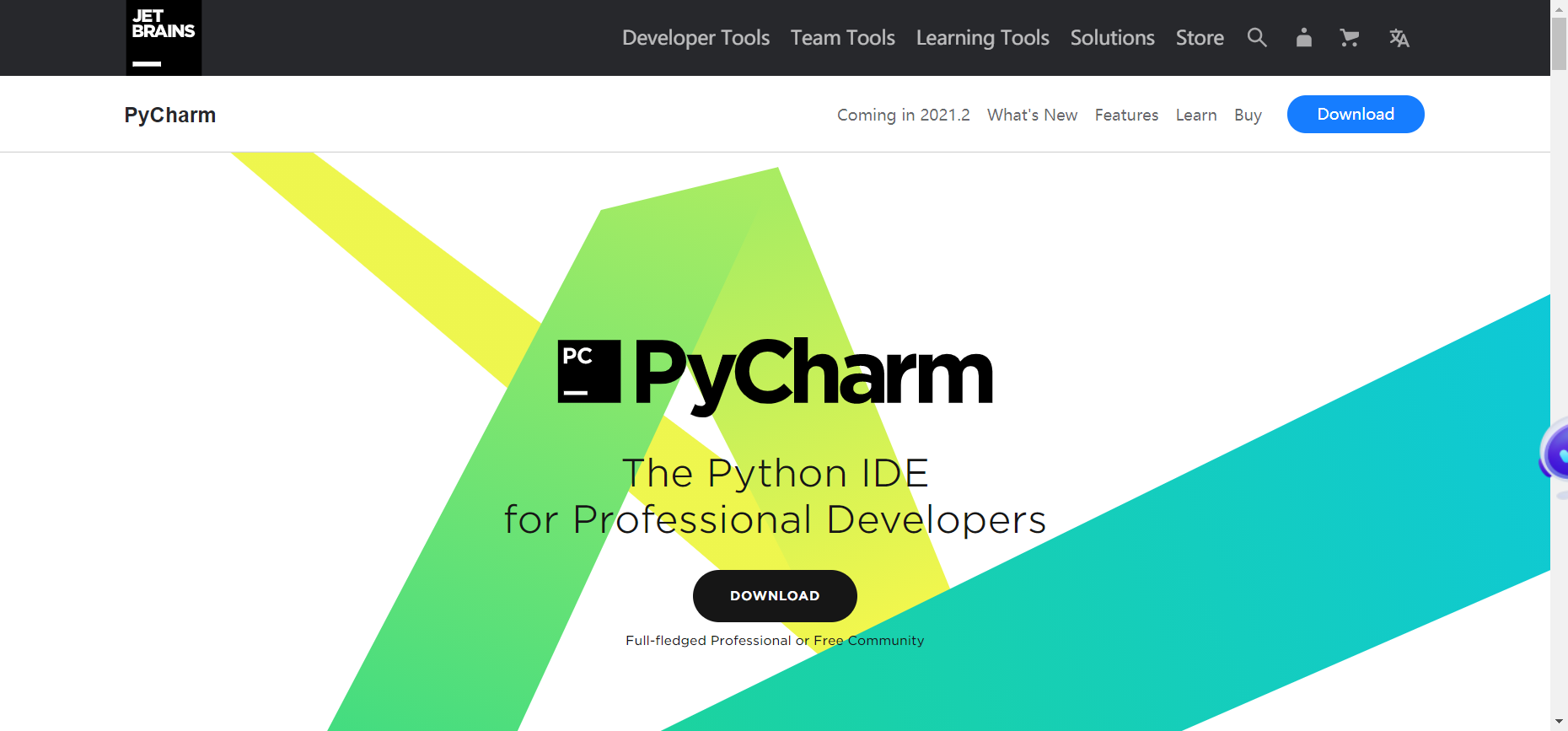Click the large PyCharm wordmark
Image resolution: width=1568 pixels, height=731 pixels.
[814, 375]
